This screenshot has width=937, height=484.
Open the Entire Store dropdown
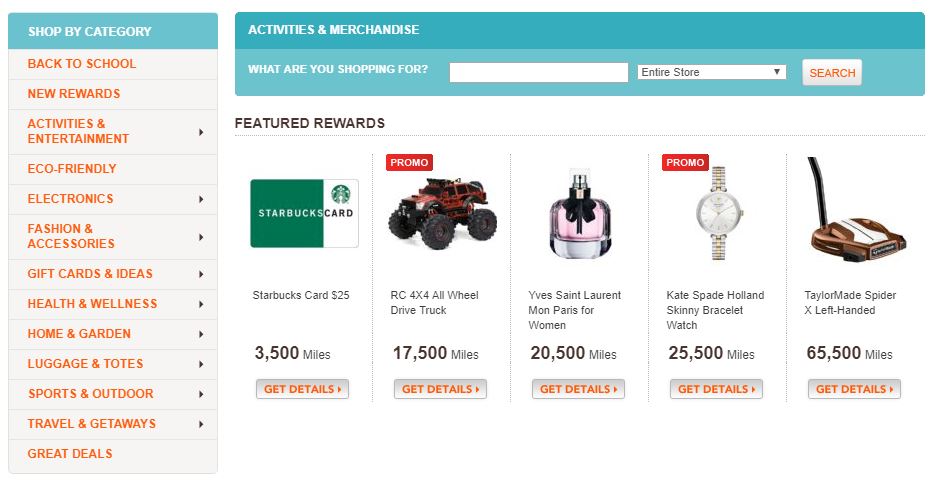(711, 72)
